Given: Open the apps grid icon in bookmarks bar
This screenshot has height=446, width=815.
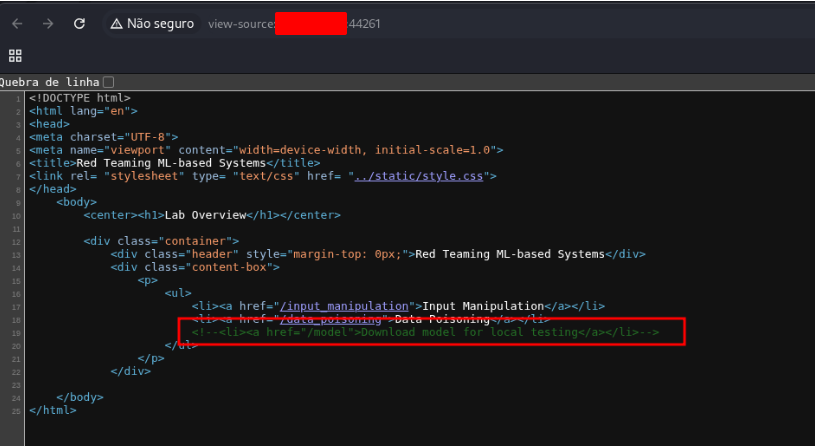Looking at the screenshot, I should pos(15,55).
